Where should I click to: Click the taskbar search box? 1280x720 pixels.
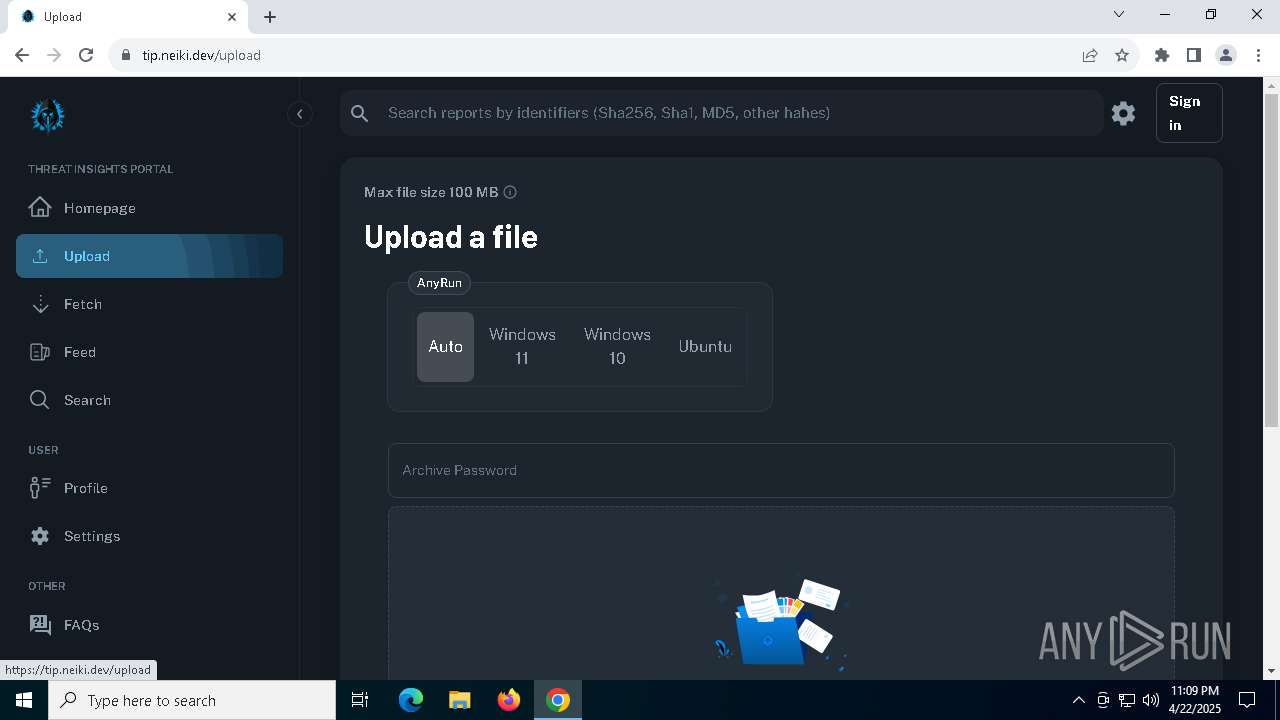coord(192,700)
